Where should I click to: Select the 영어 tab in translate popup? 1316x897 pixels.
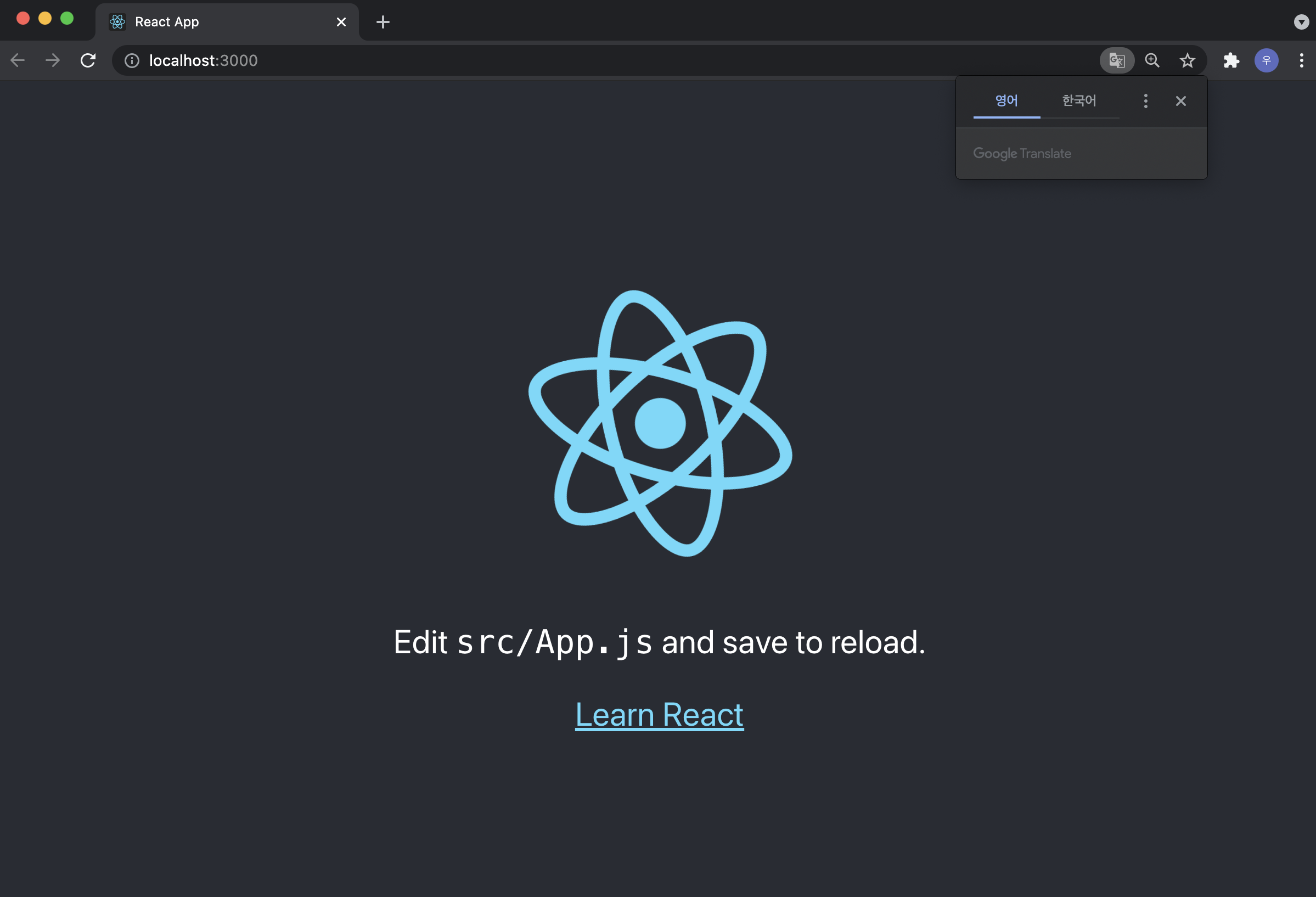click(x=1006, y=101)
